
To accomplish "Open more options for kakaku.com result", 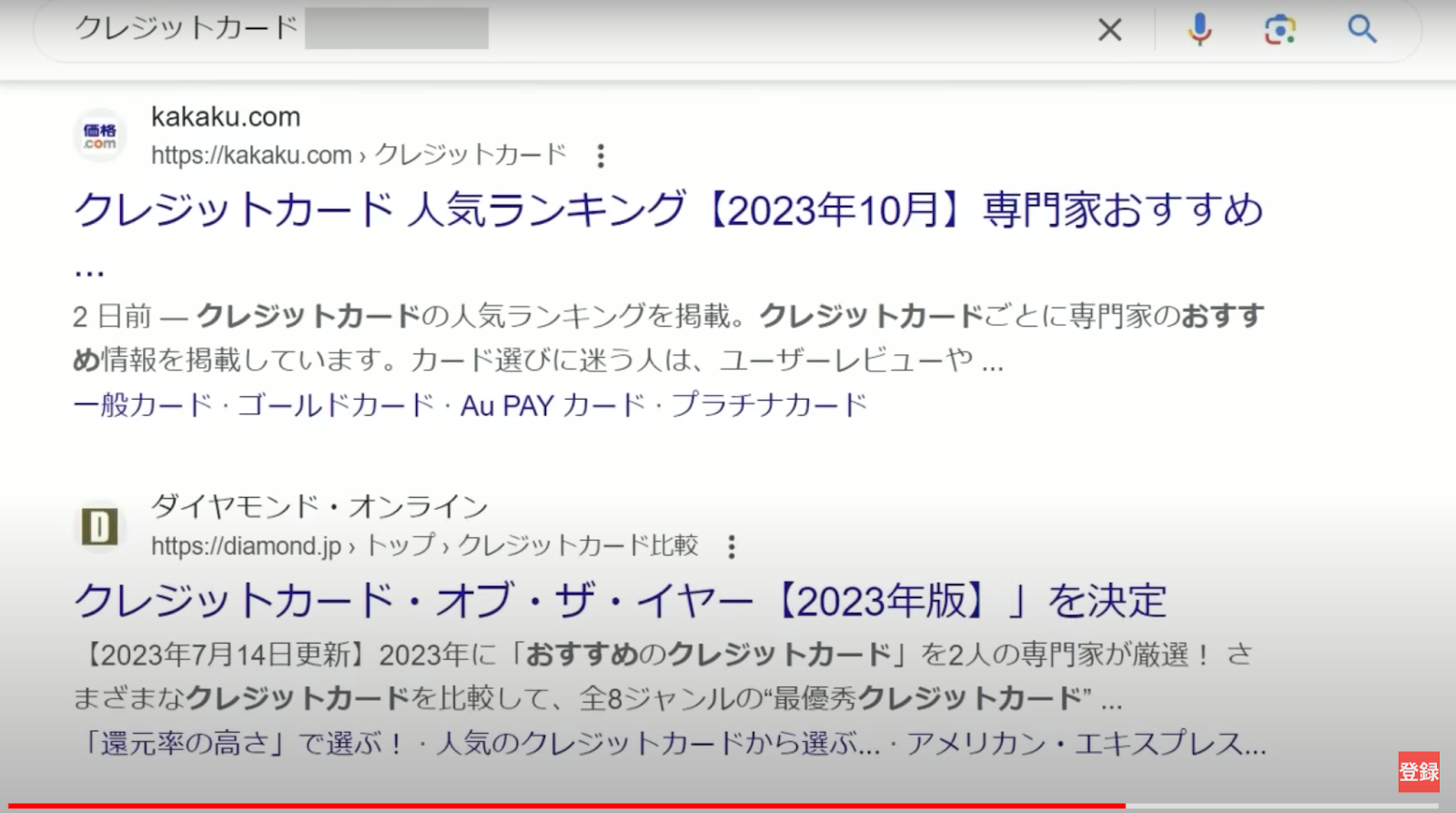I will click(x=601, y=156).
